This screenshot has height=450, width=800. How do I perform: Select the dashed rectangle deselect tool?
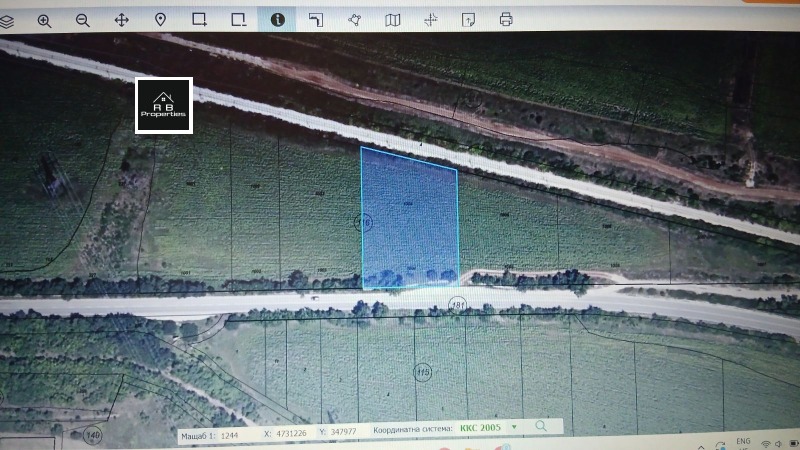[238, 20]
